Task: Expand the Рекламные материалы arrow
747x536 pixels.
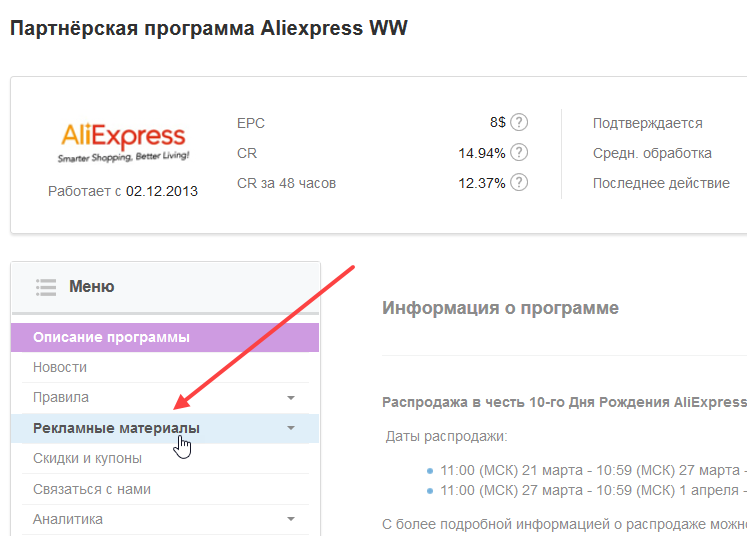Action: click(291, 428)
